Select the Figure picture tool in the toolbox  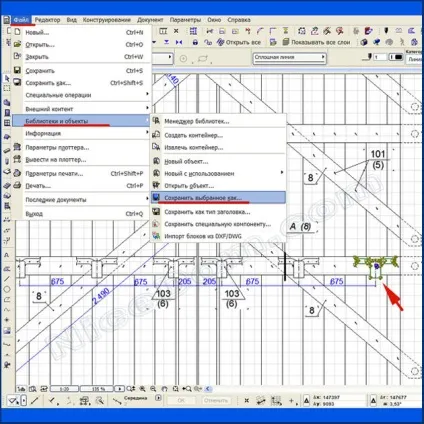(x=7, y=330)
